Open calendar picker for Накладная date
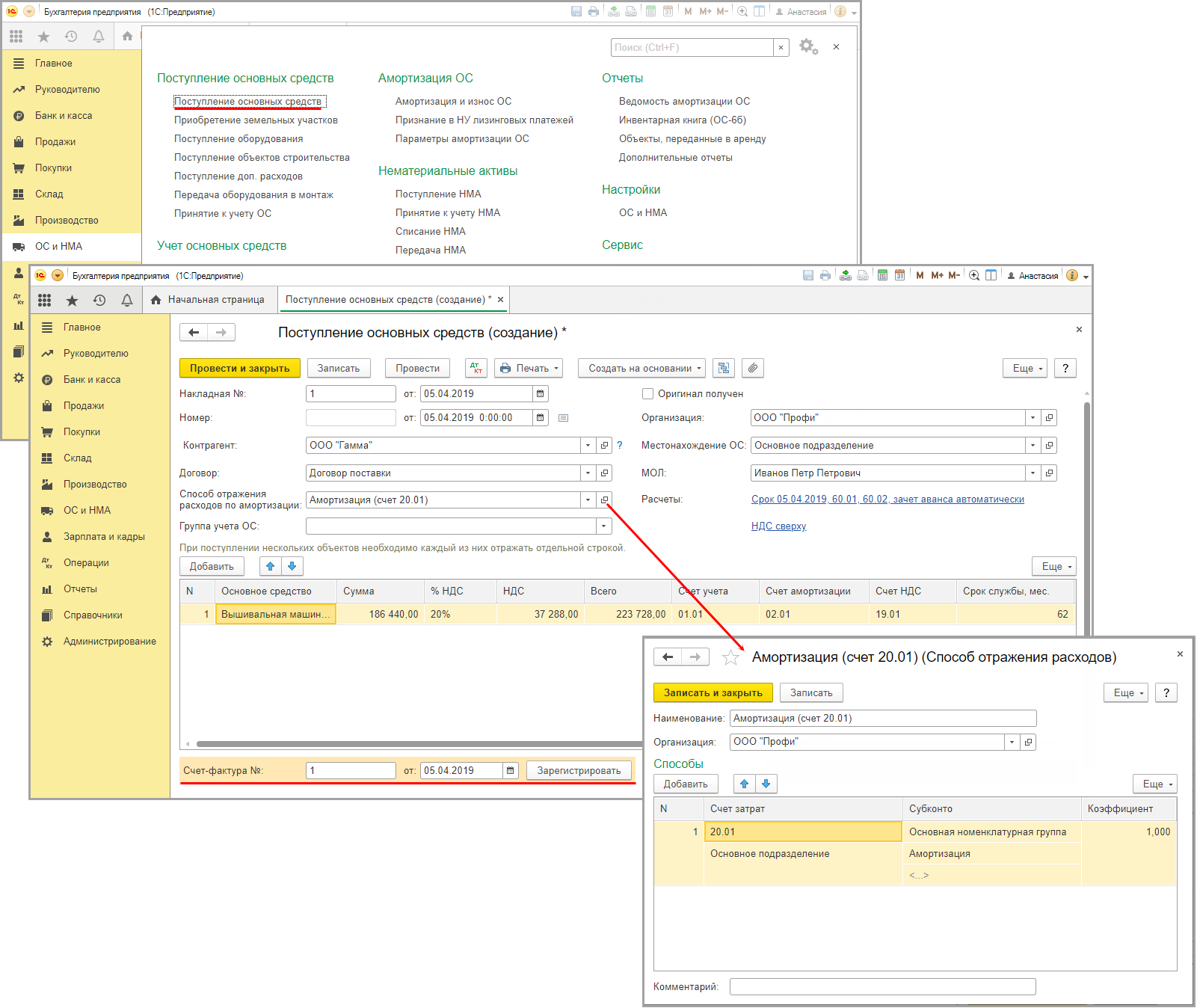 point(541,393)
